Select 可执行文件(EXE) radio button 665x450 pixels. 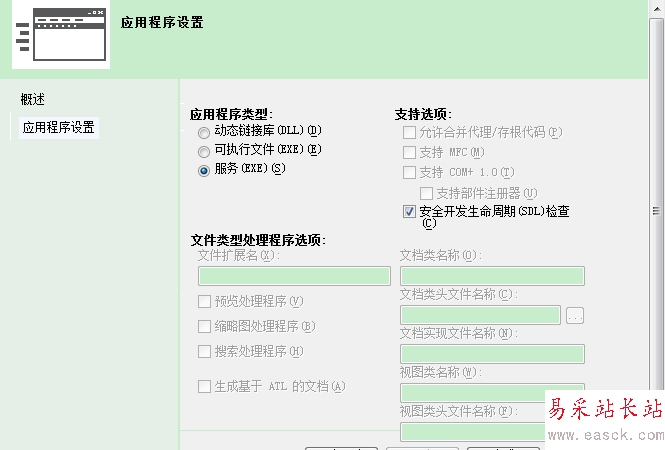[x=205, y=150]
